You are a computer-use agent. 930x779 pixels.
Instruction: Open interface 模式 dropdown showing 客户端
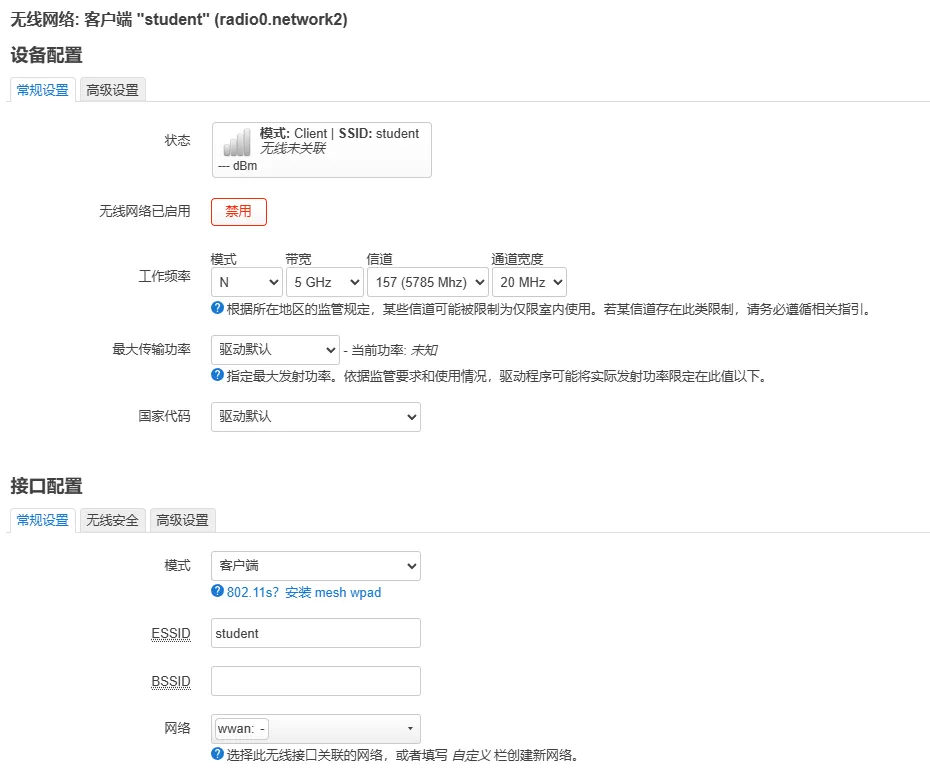pyautogui.click(x=315, y=566)
